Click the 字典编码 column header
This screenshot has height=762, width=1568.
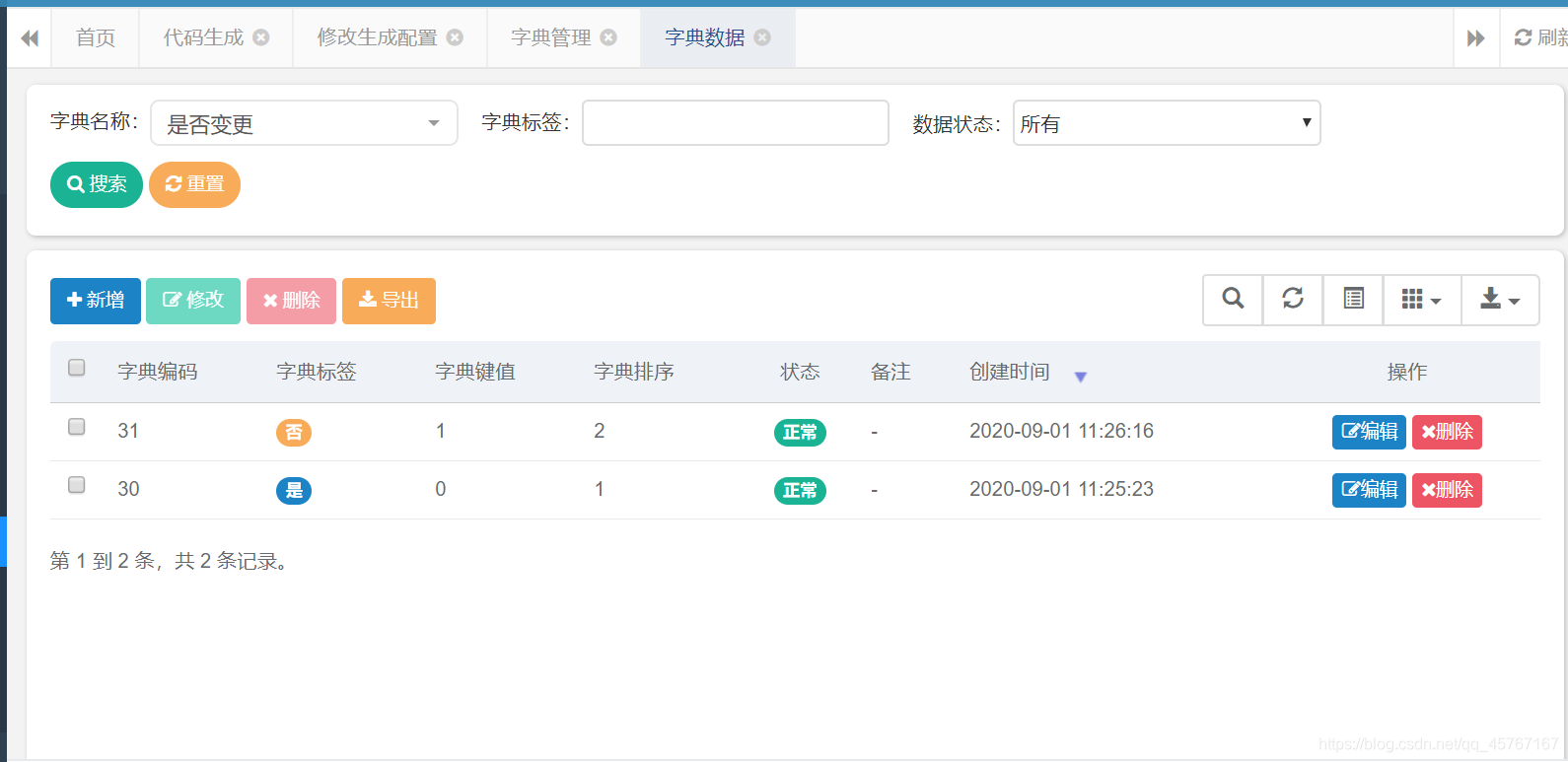point(158,372)
